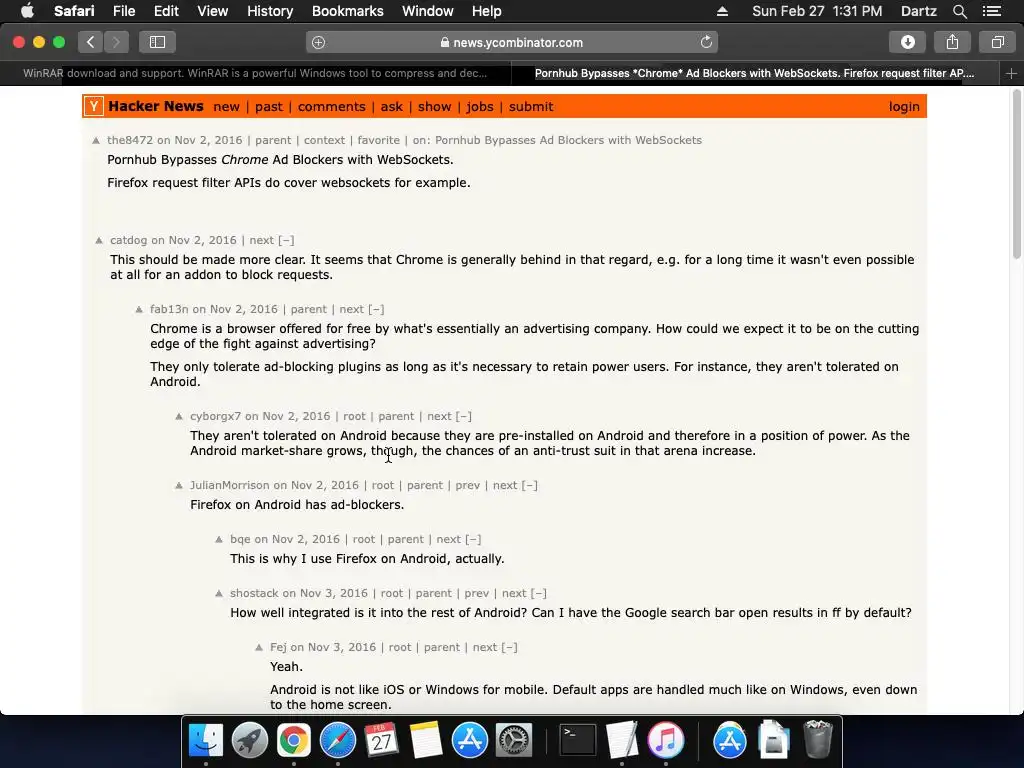Show the tab overview
The width and height of the screenshot is (1024, 768).
coord(997,42)
